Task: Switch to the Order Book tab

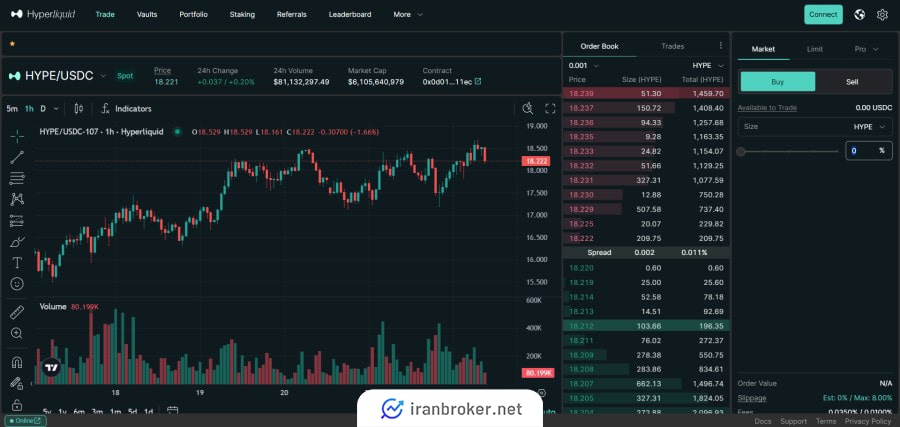Action: [x=599, y=46]
